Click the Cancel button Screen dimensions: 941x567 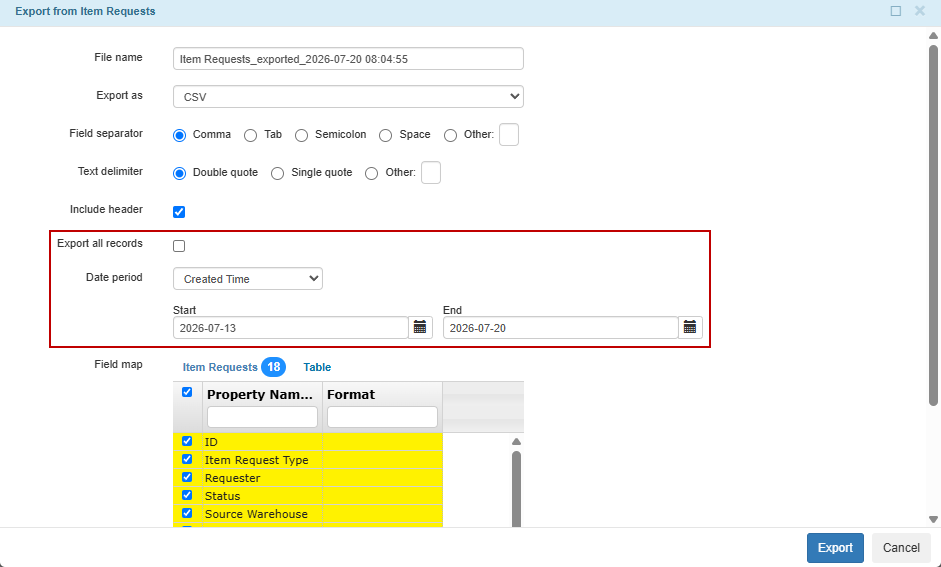click(x=901, y=548)
